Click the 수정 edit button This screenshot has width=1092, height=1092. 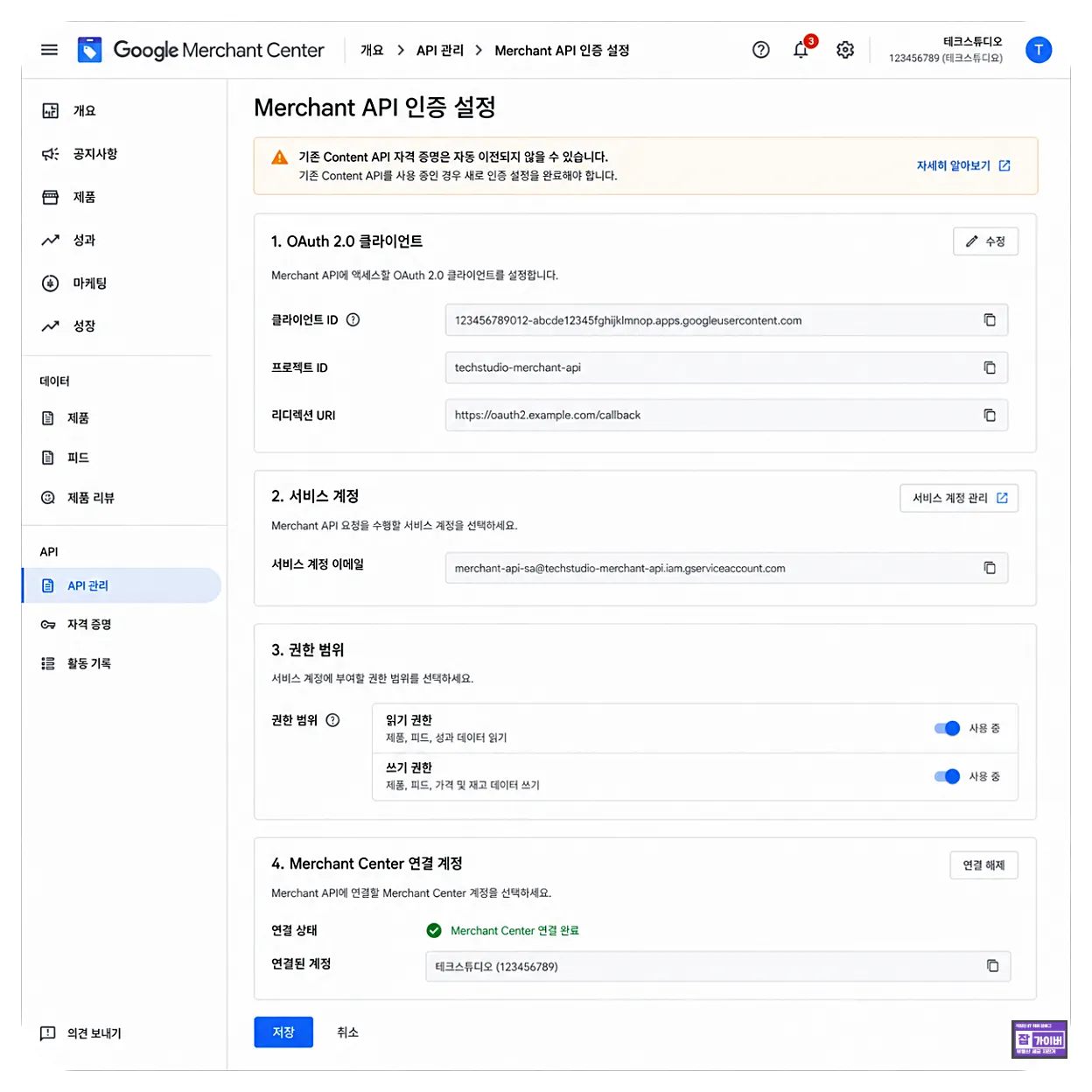click(985, 241)
